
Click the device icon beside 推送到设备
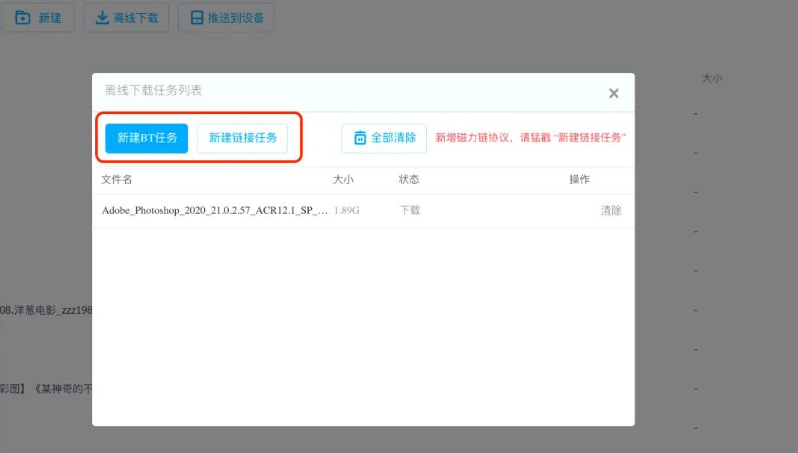[x=196, y=18]
